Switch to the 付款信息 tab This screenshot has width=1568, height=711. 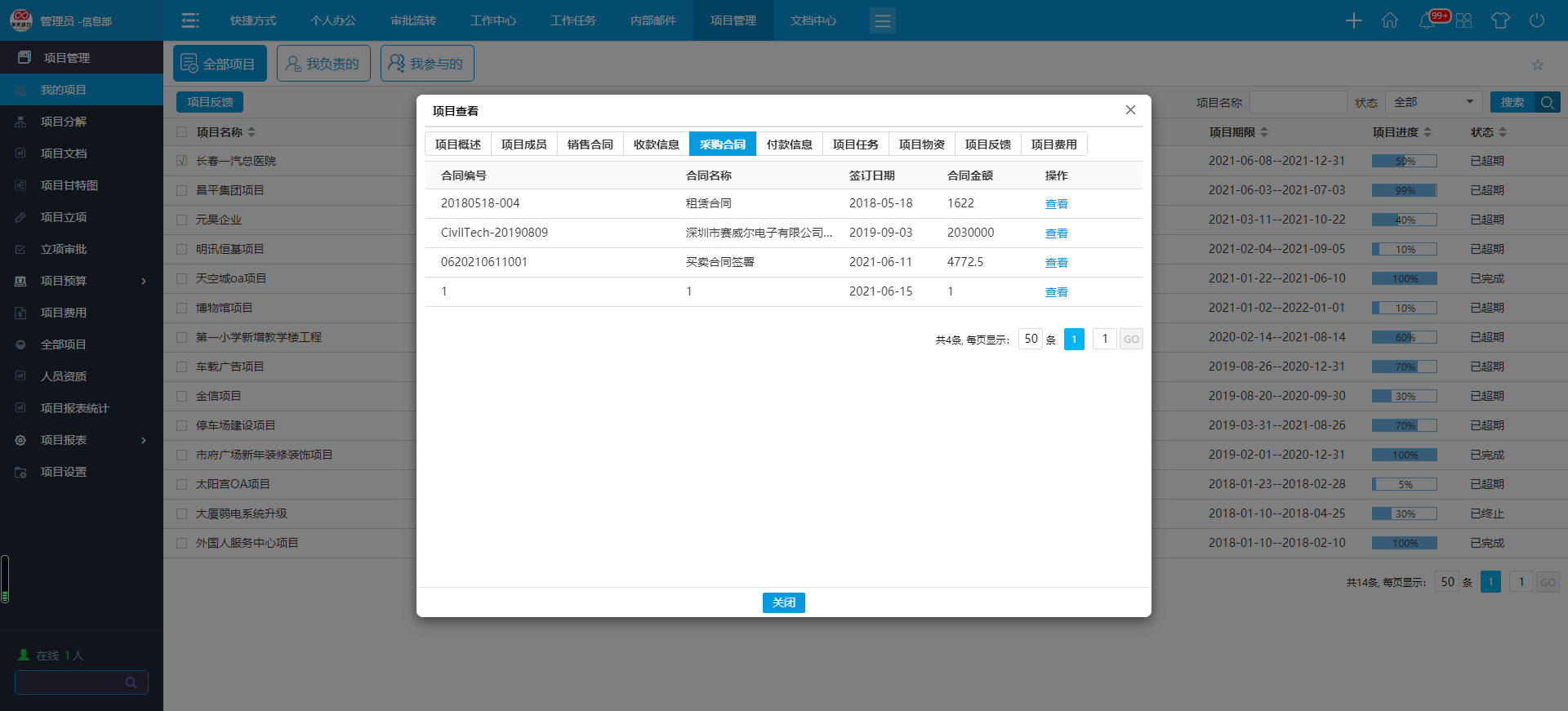(x=789, y=144)
